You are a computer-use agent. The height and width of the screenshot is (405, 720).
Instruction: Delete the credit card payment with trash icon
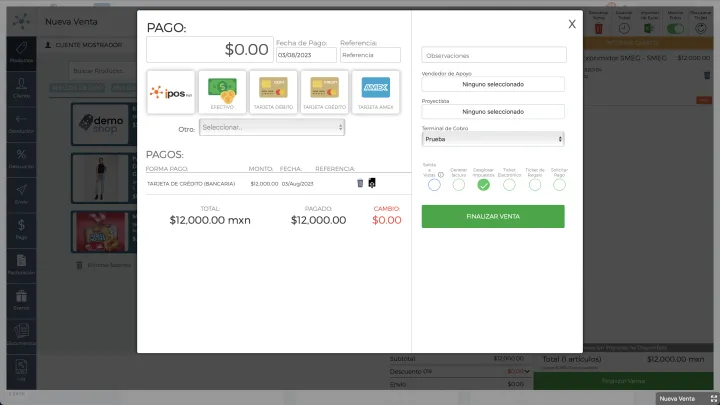coord(360,183)
